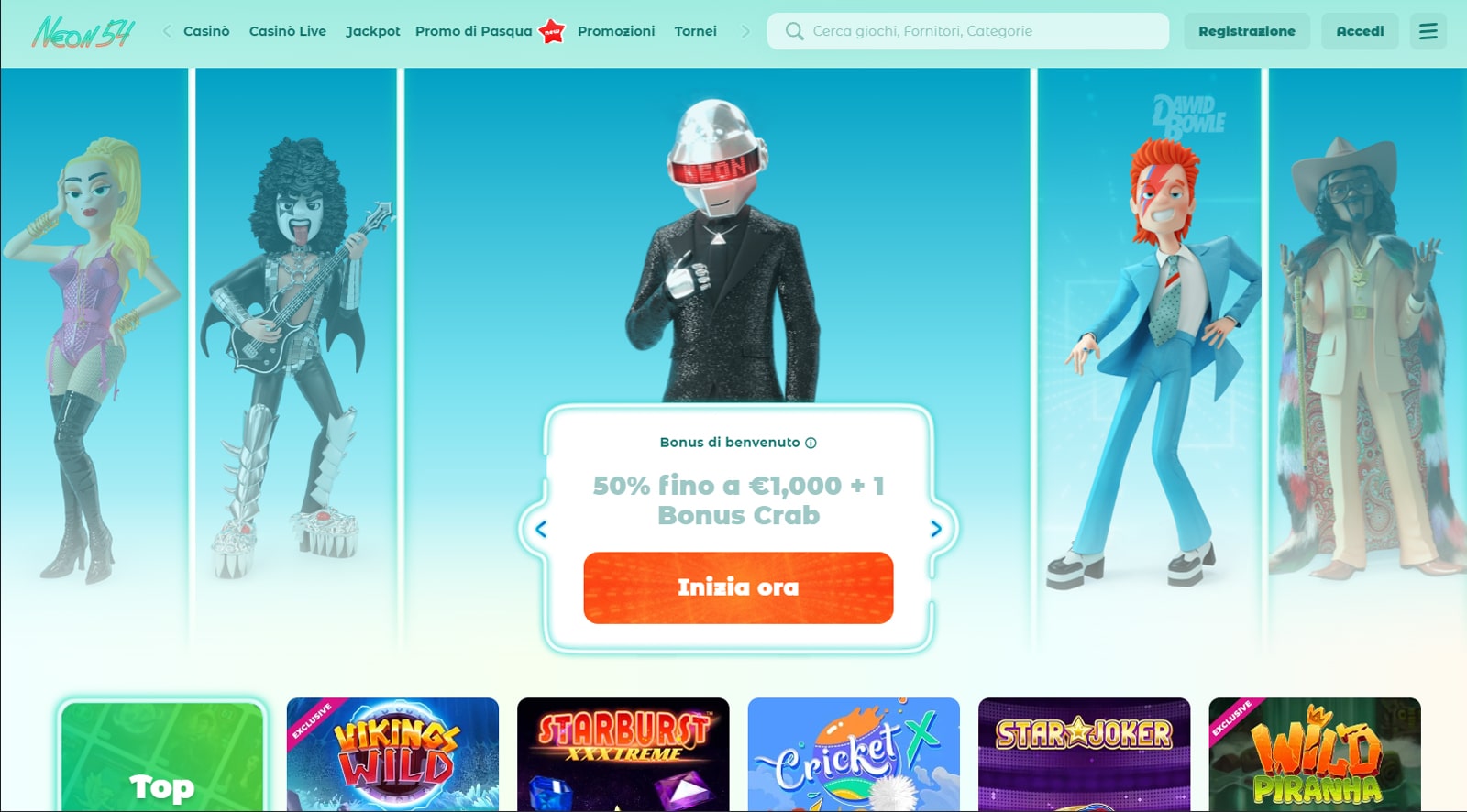Click the red star new badge
Screen dimensions: 1467x812
(x=552, y=31)
